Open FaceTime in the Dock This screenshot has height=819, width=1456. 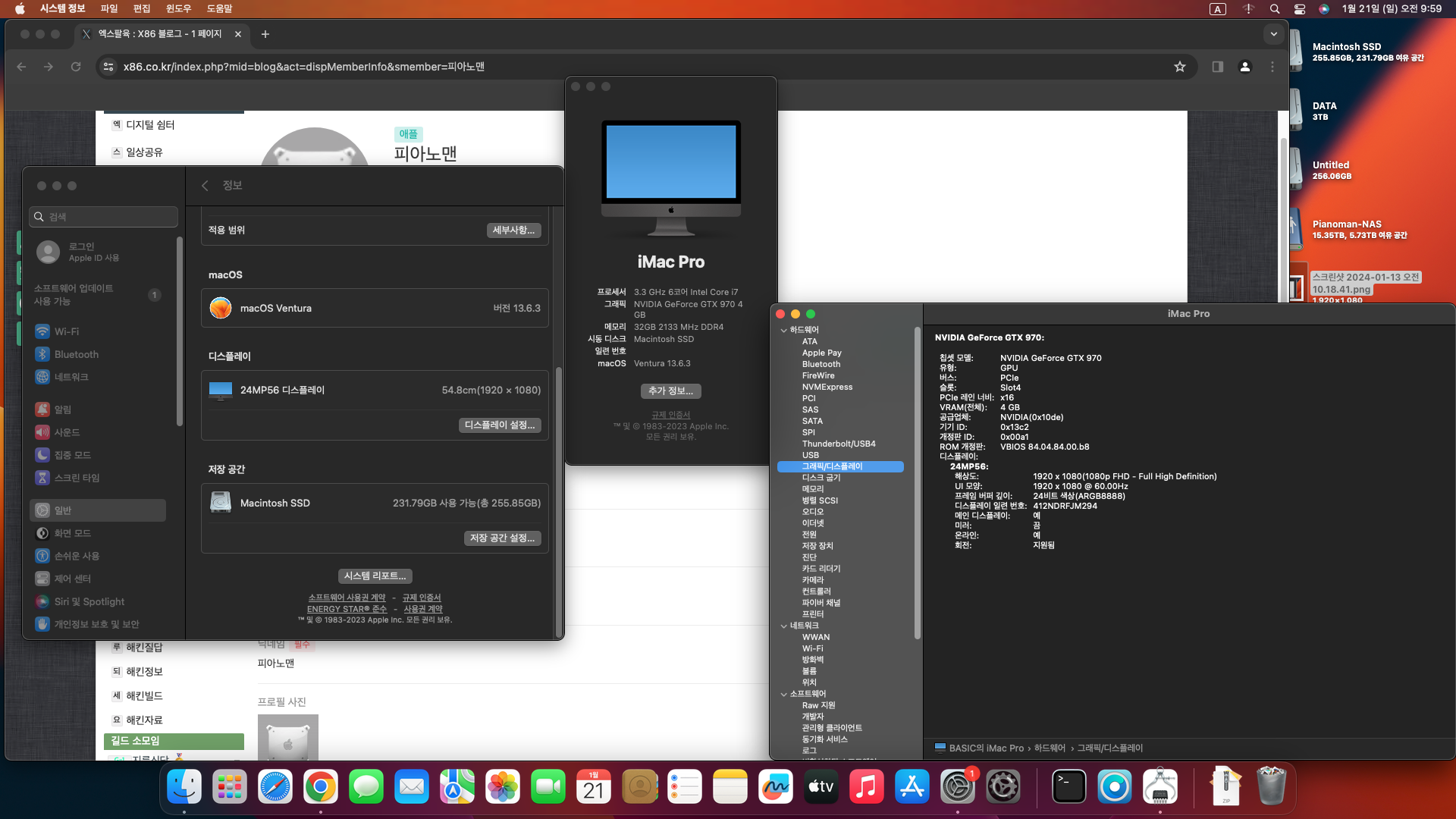point(548,787)
